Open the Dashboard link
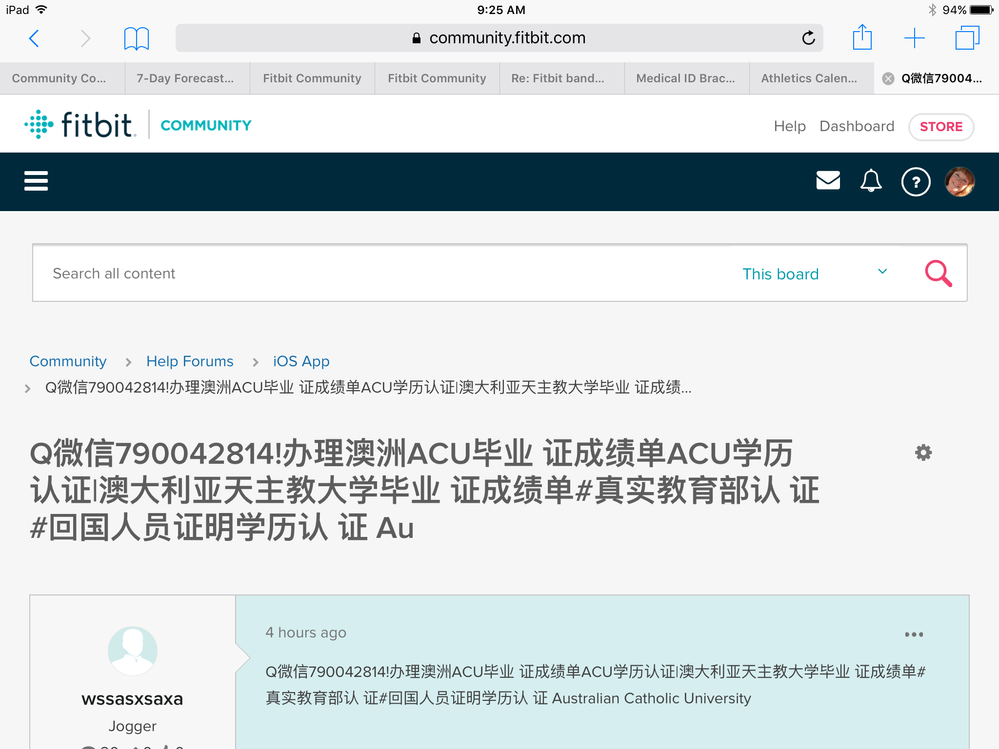This screenshot has width=999, height=749. 856,126
